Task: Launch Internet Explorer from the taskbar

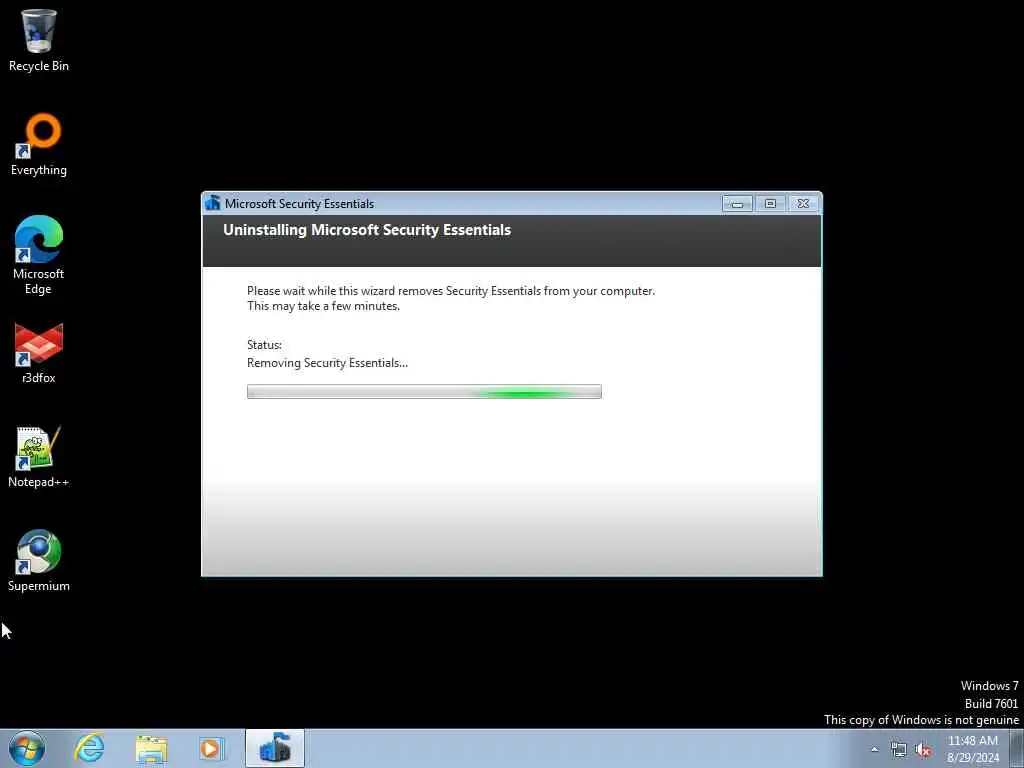Action: click(89, 748)
